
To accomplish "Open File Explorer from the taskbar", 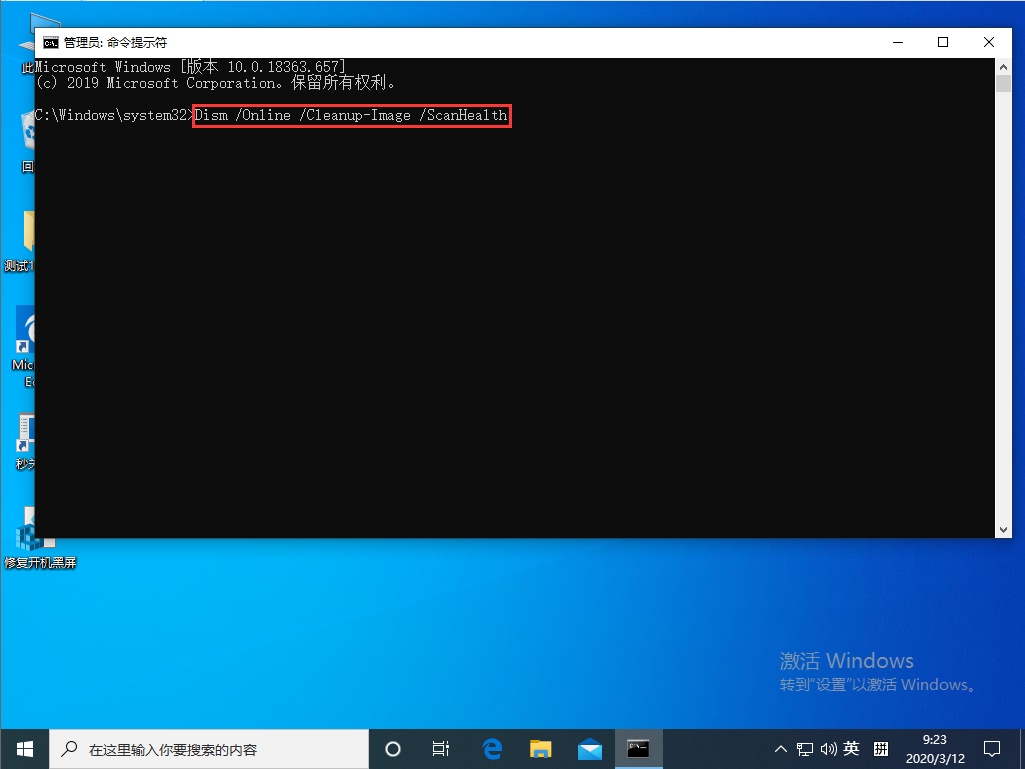I will pyautogui.click(x=539, y=748).
